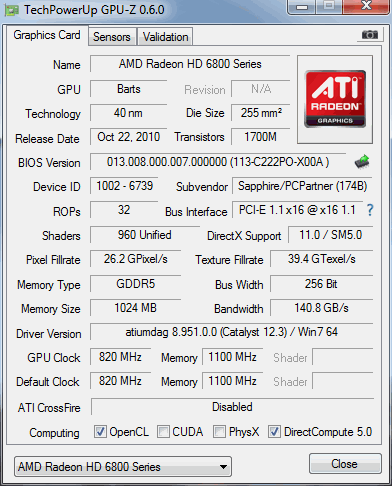Viewport: 392px width, 486px height.
Task: Click the Close button
Action: click(x=345, y=464)
